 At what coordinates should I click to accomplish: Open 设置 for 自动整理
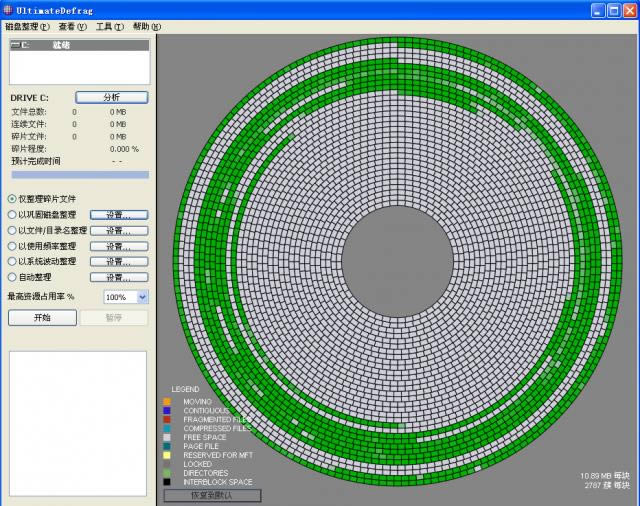[119, 277]
